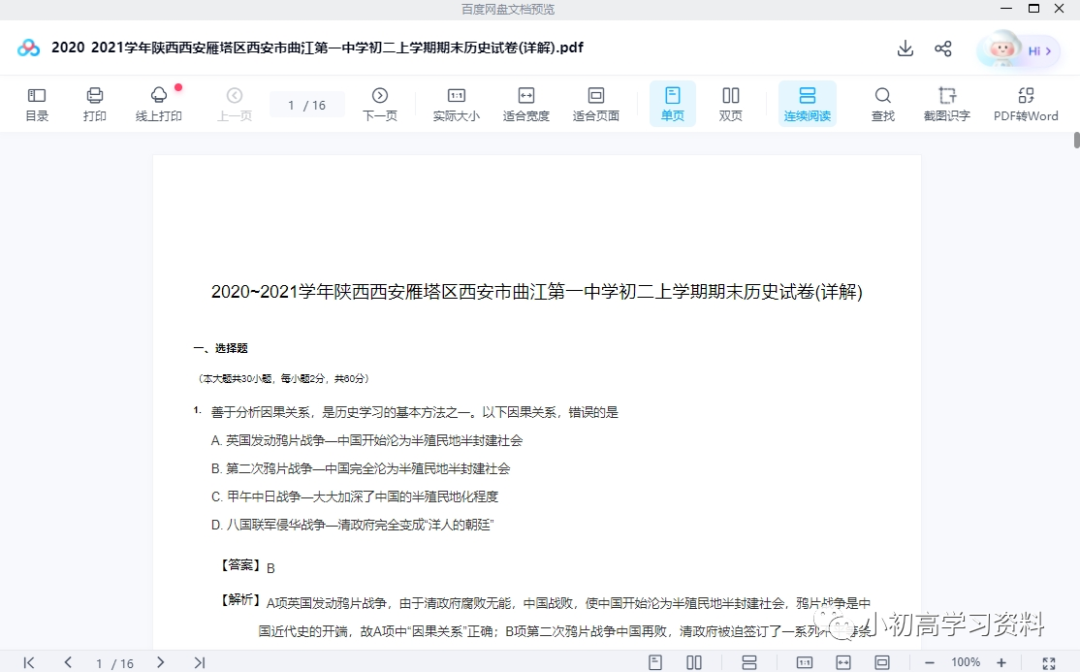Convert with PDF转Word tool
This screenshot has height=672, width=1080.
coord(1026,105)
